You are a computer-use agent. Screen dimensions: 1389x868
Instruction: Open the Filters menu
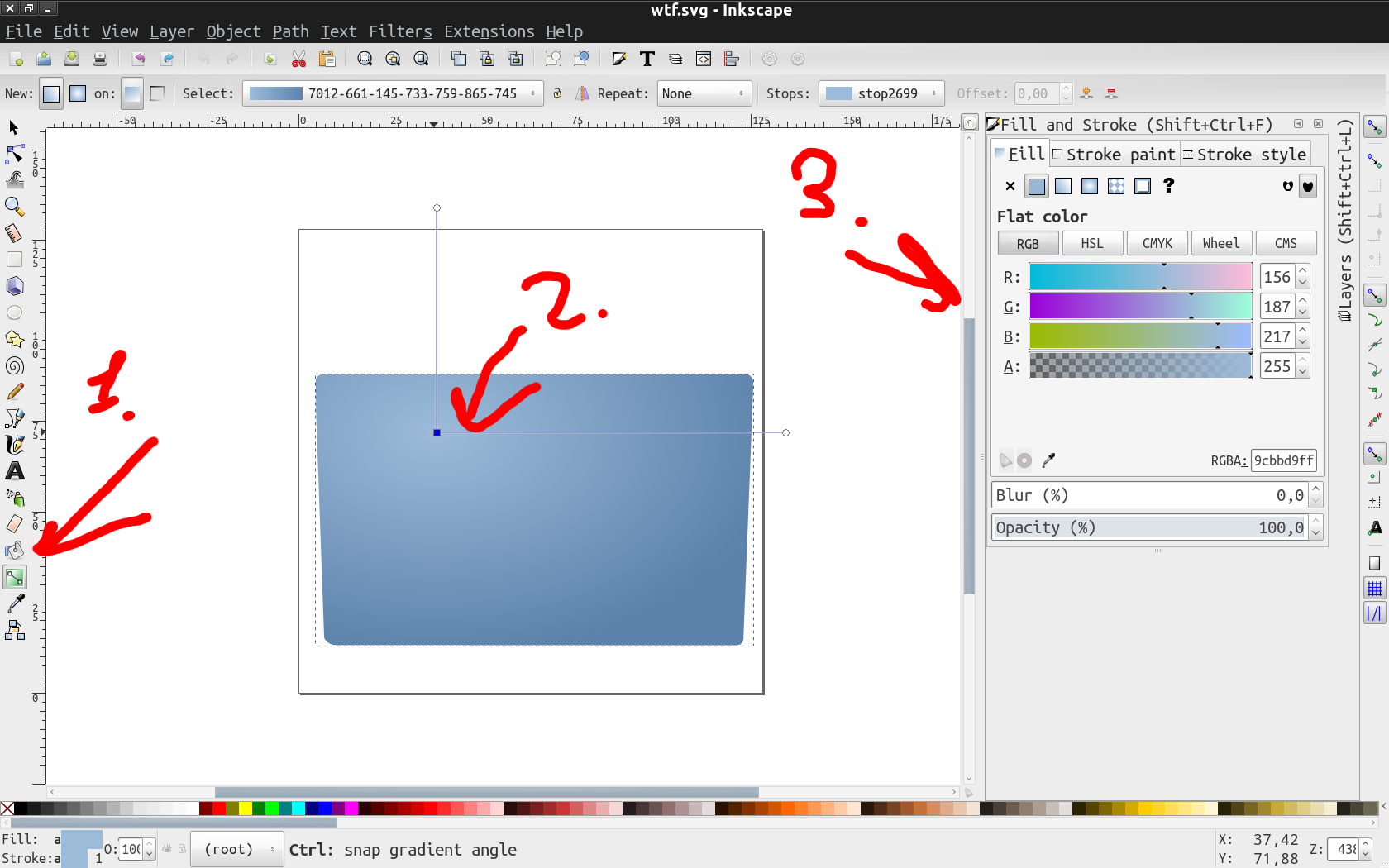click(x=399, y=31)
